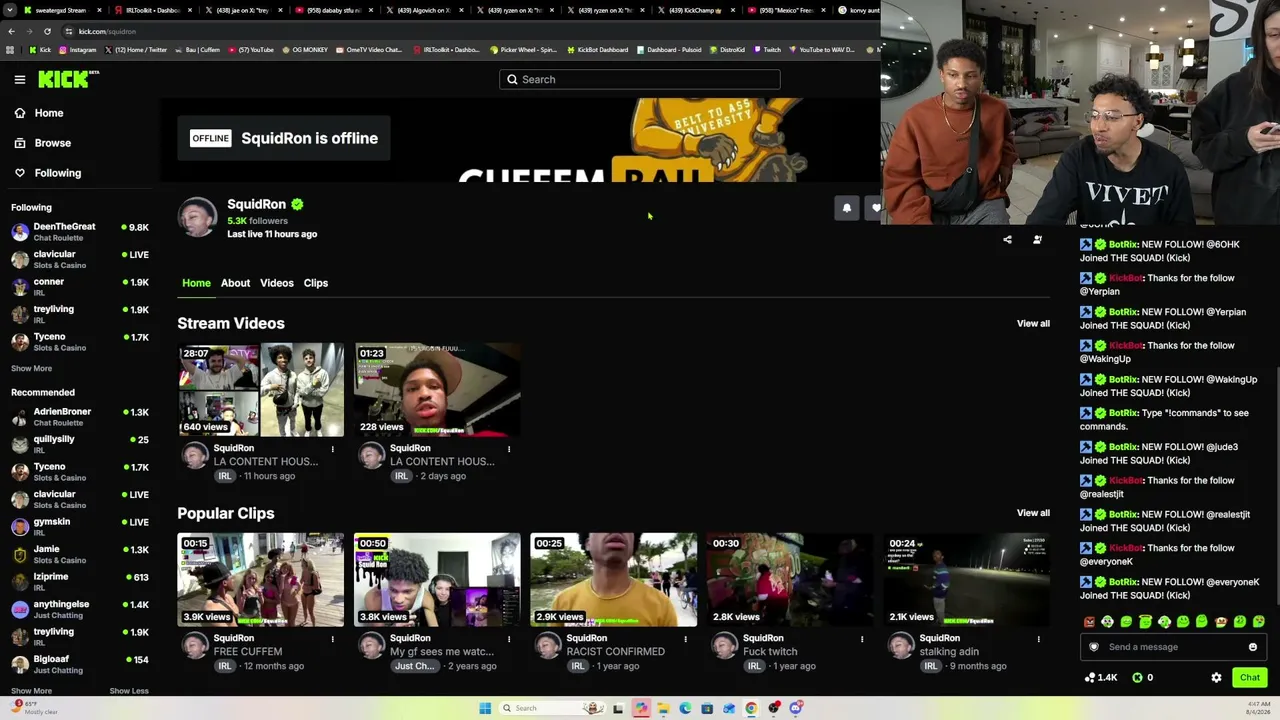Play the 00:24 stalking adin clip thumbnail

[x=966, y=580]
